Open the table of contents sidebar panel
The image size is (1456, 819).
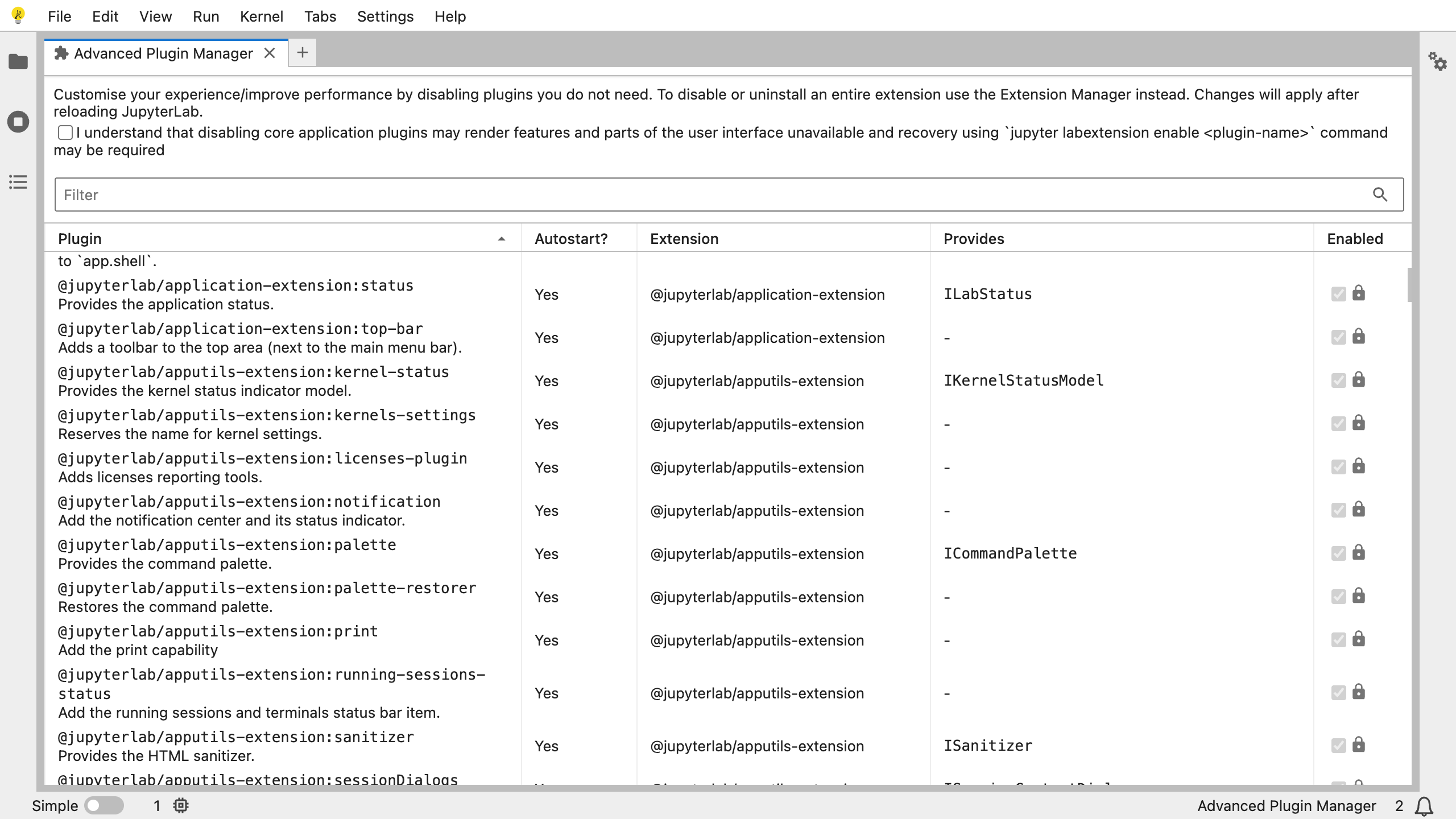coord(18,182)
